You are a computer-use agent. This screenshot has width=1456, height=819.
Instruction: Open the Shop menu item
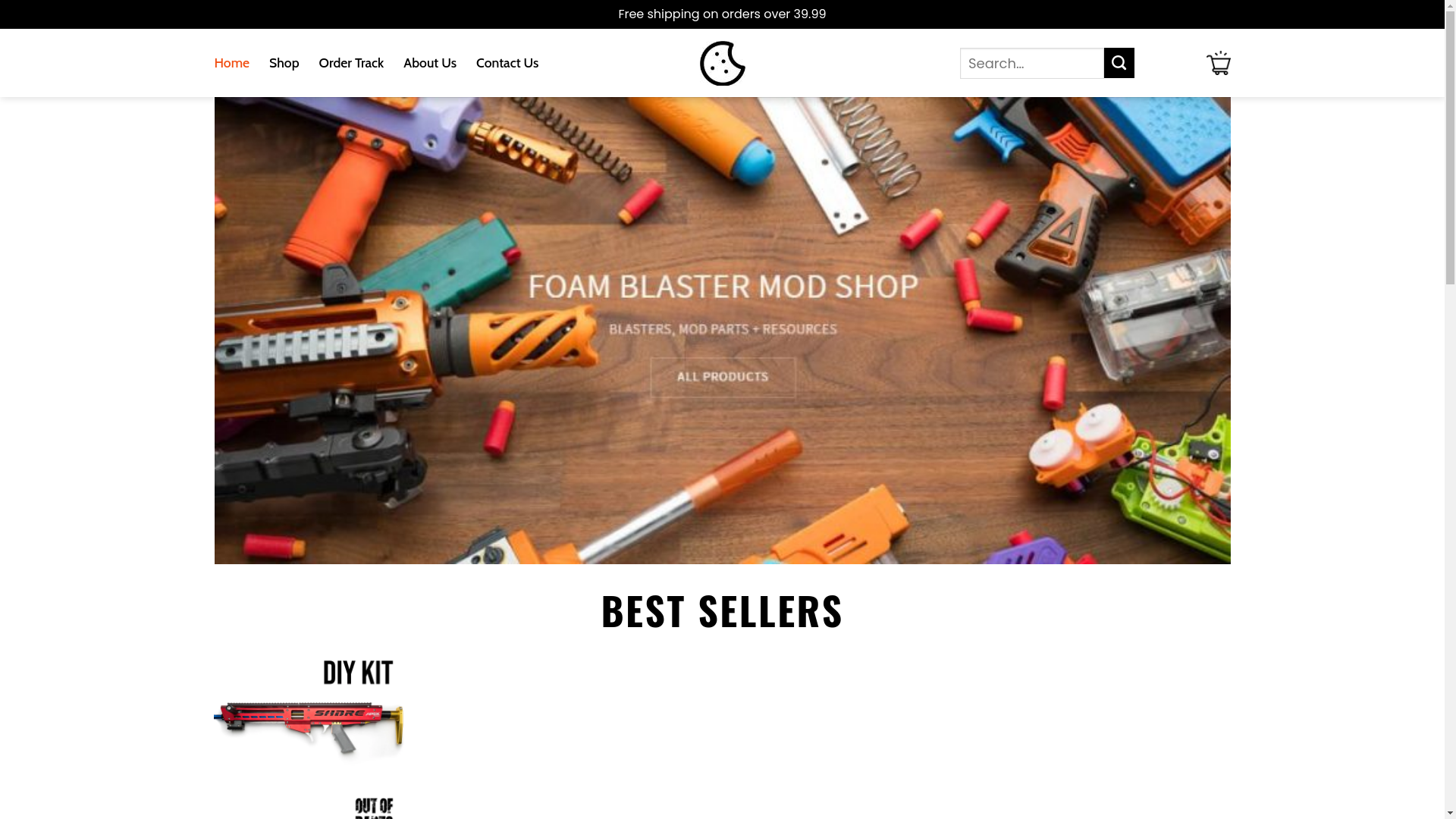point(284,63)
